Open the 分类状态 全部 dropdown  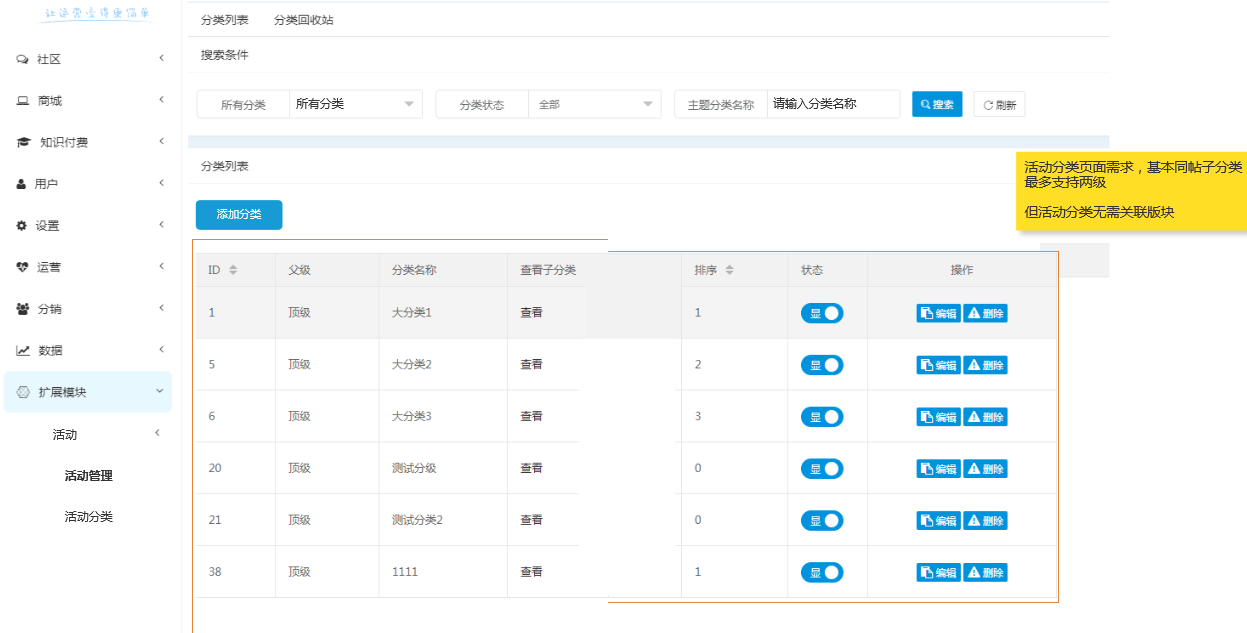tap(595, 104)
